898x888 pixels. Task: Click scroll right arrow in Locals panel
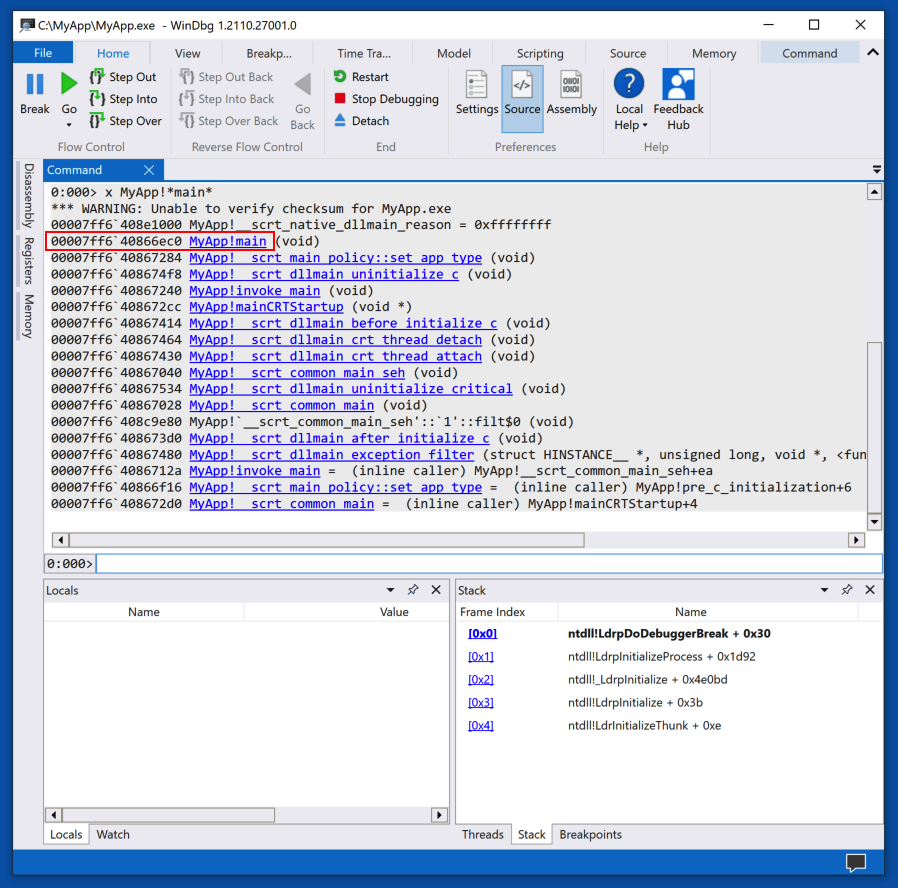[x=439, y=814]
